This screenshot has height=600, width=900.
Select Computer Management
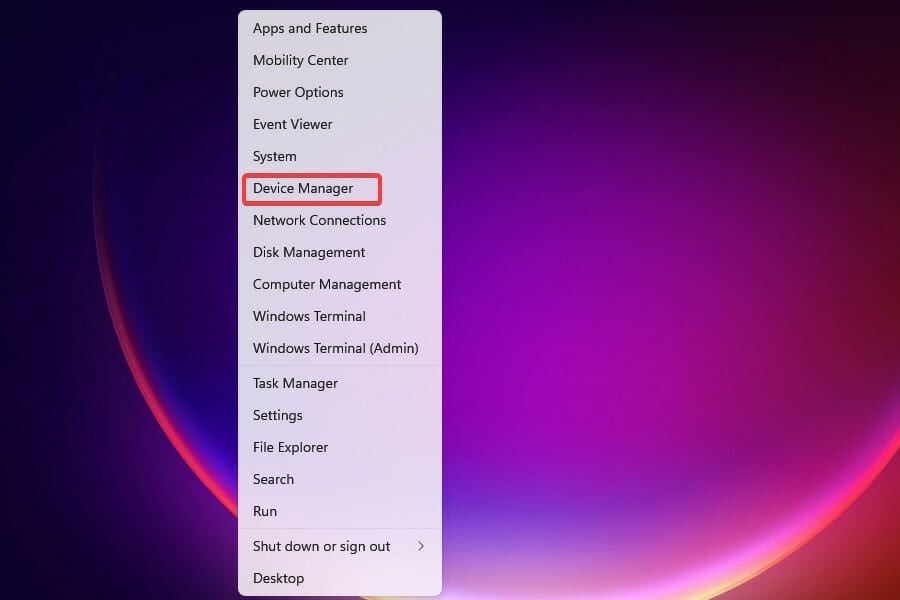340,285
